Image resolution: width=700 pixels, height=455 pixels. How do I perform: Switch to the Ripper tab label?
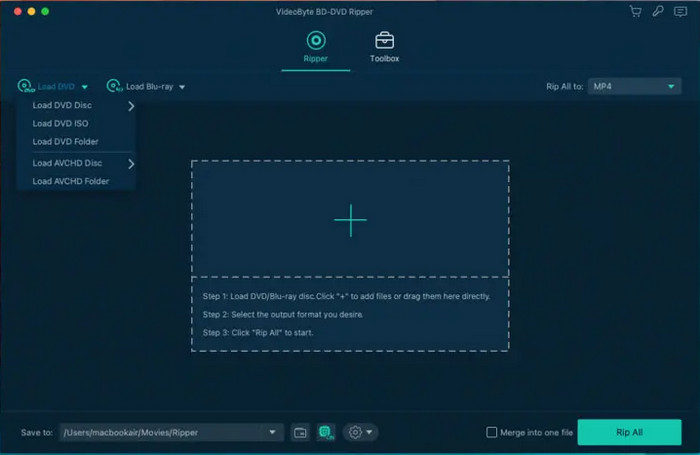click(316, 58)
